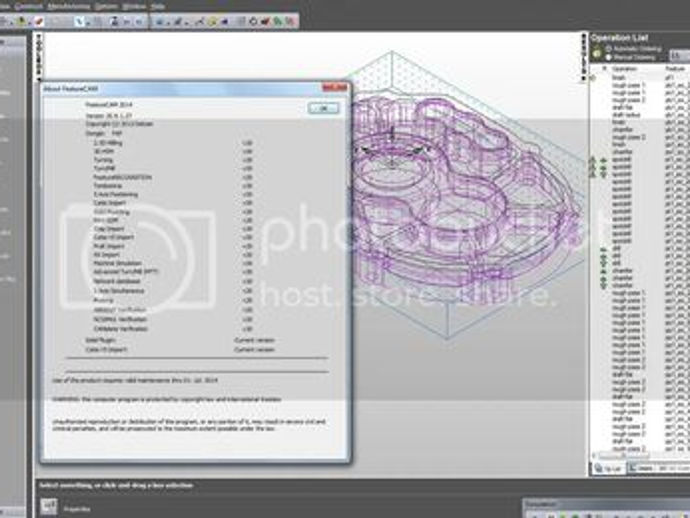Screen dimensions: 690x518
Task: Close the About FeatureCAM dialog
Action: pos(335,88)
